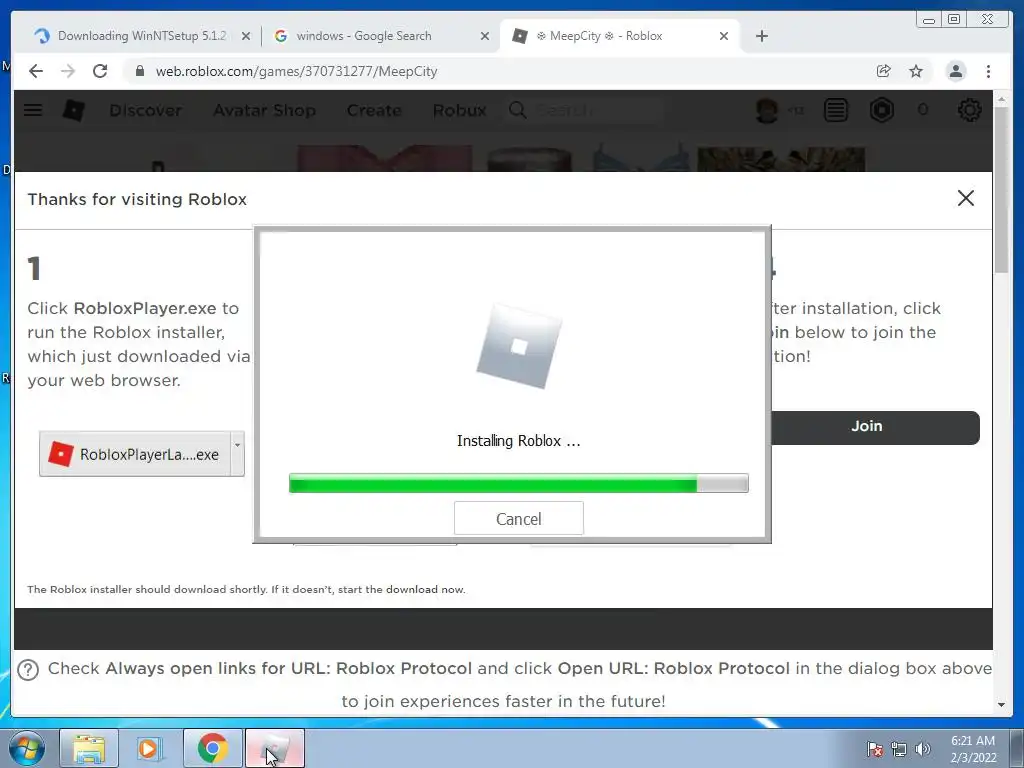Close the windows Google Search tab
This screenshot has width=1024, height=768.
(x=485, y=37)
